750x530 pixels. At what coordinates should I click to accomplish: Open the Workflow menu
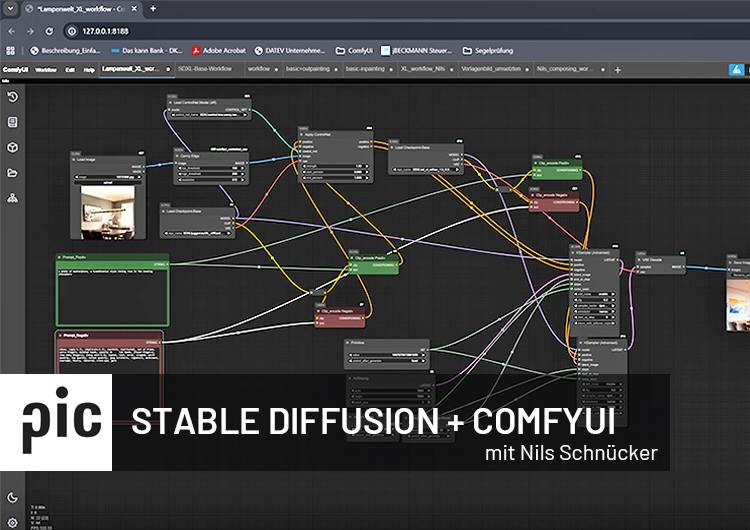coord(46,70)
